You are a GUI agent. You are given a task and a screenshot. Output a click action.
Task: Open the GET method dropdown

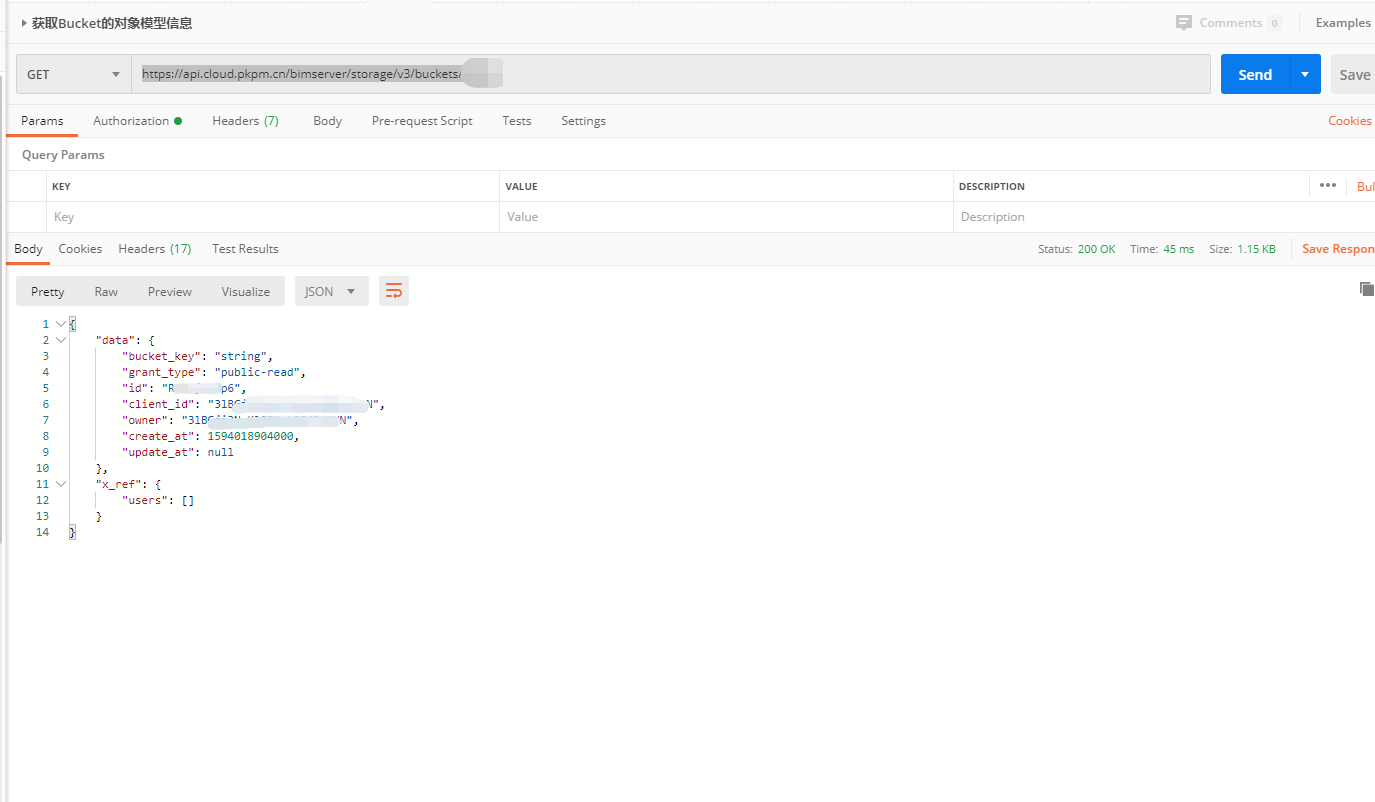(73, 74)
